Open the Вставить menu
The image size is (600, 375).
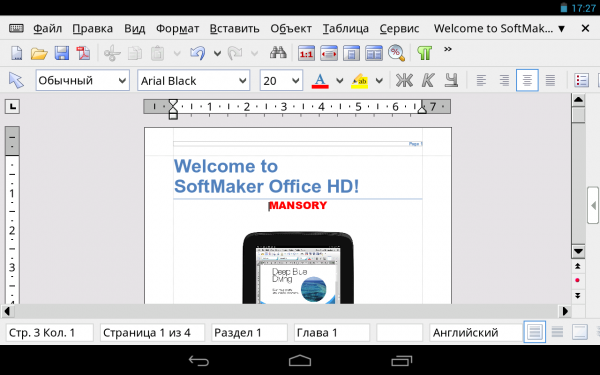[235, 29]
